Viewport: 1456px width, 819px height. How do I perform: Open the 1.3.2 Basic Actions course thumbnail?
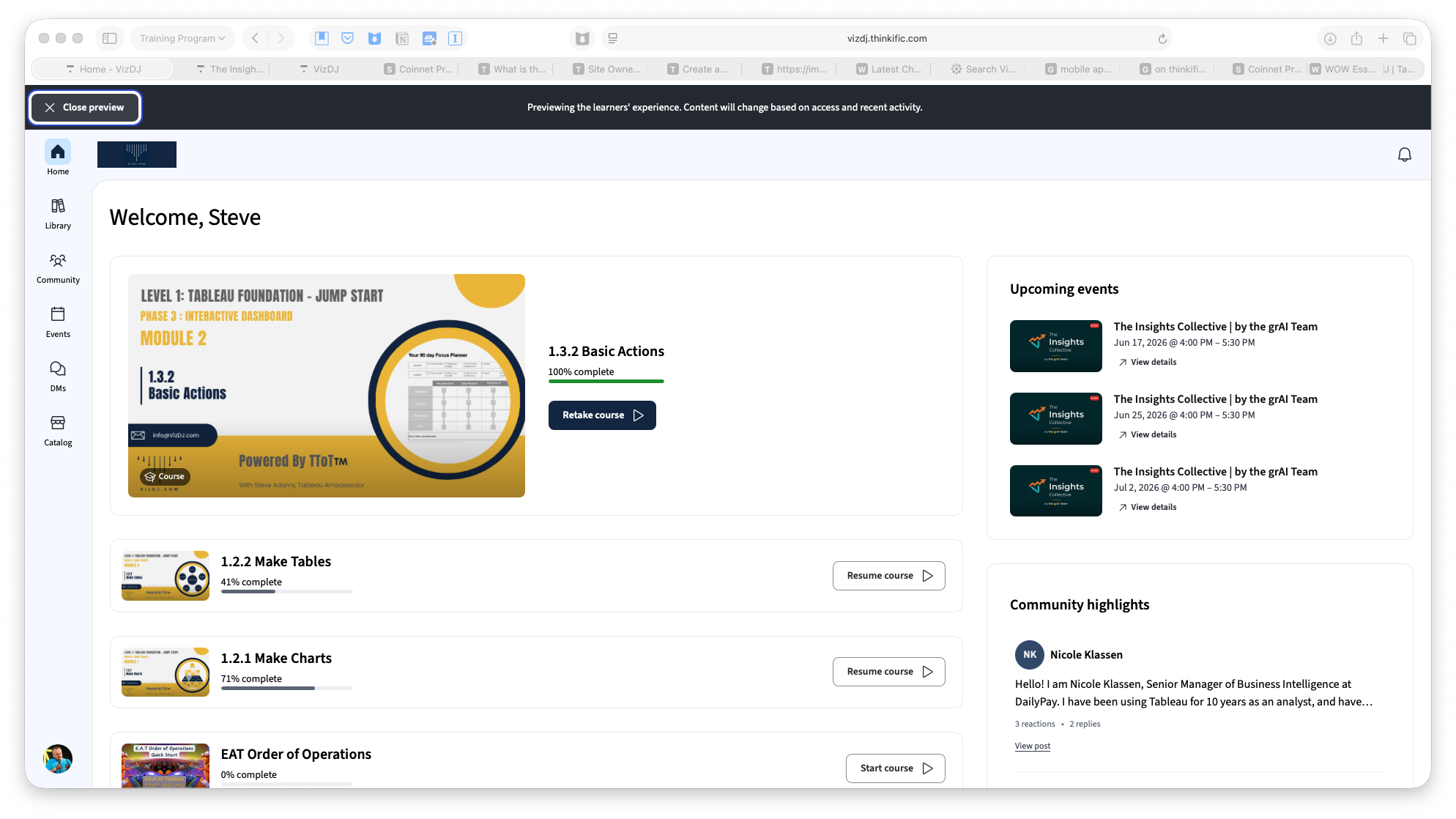point(327,386)
